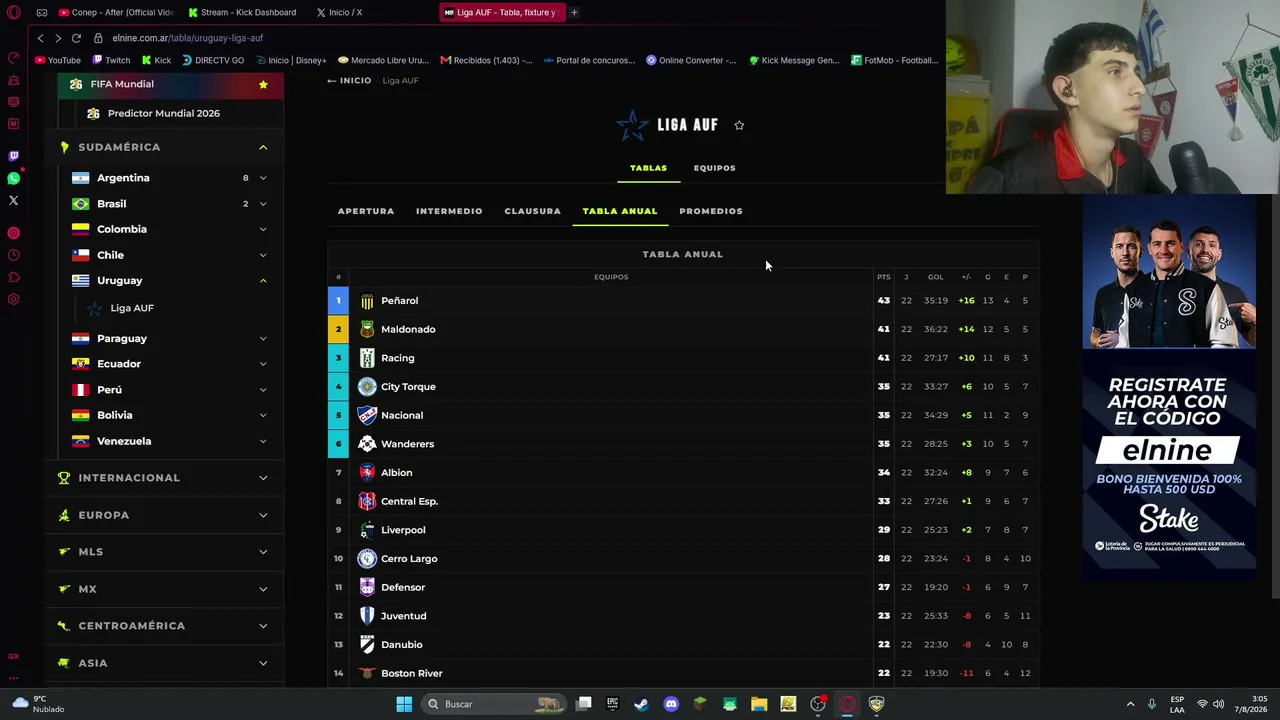Launch Epic Games from the taskbar
Image resolution: width=1280 pixels, height=720 pixels.
[612, 704]
